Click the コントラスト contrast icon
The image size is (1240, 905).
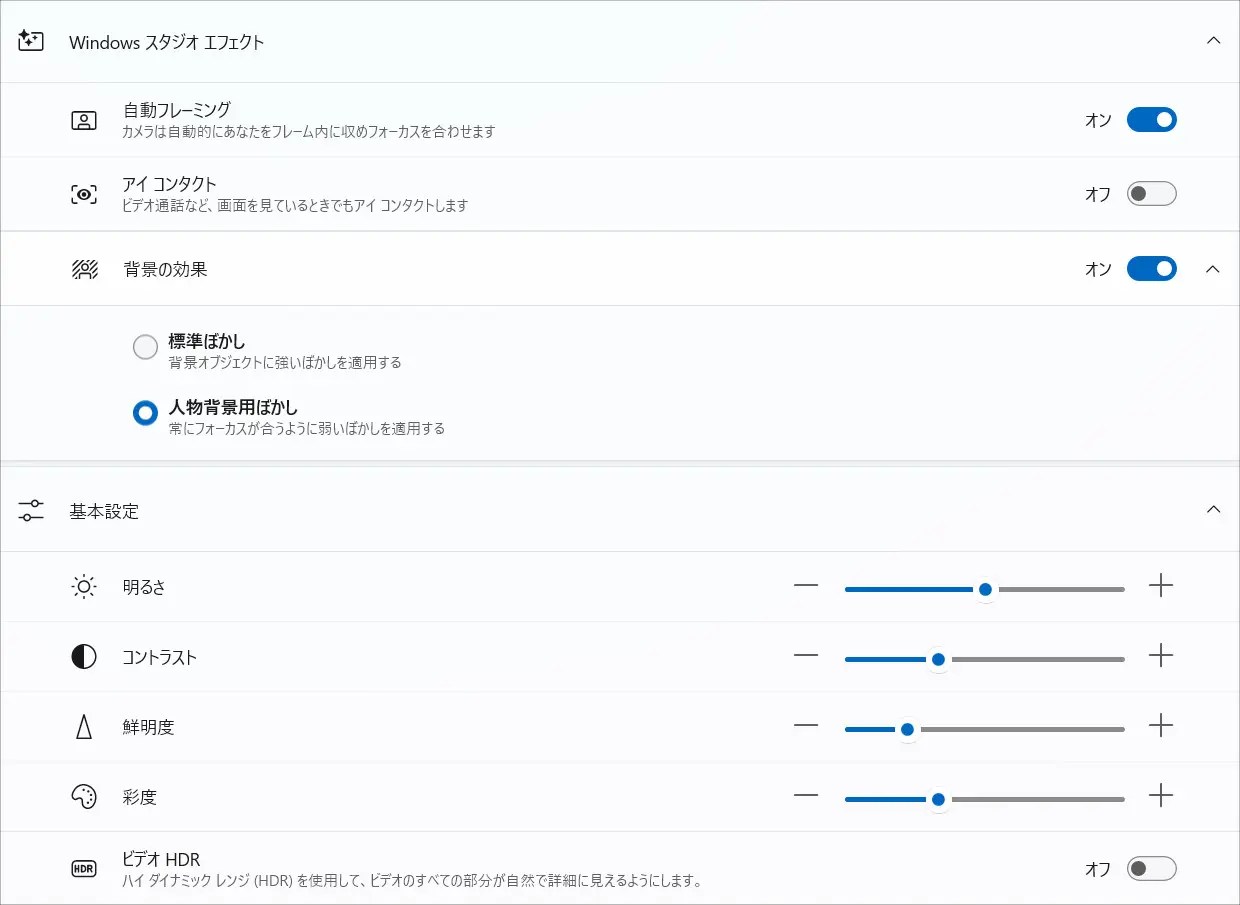point(84,657)
